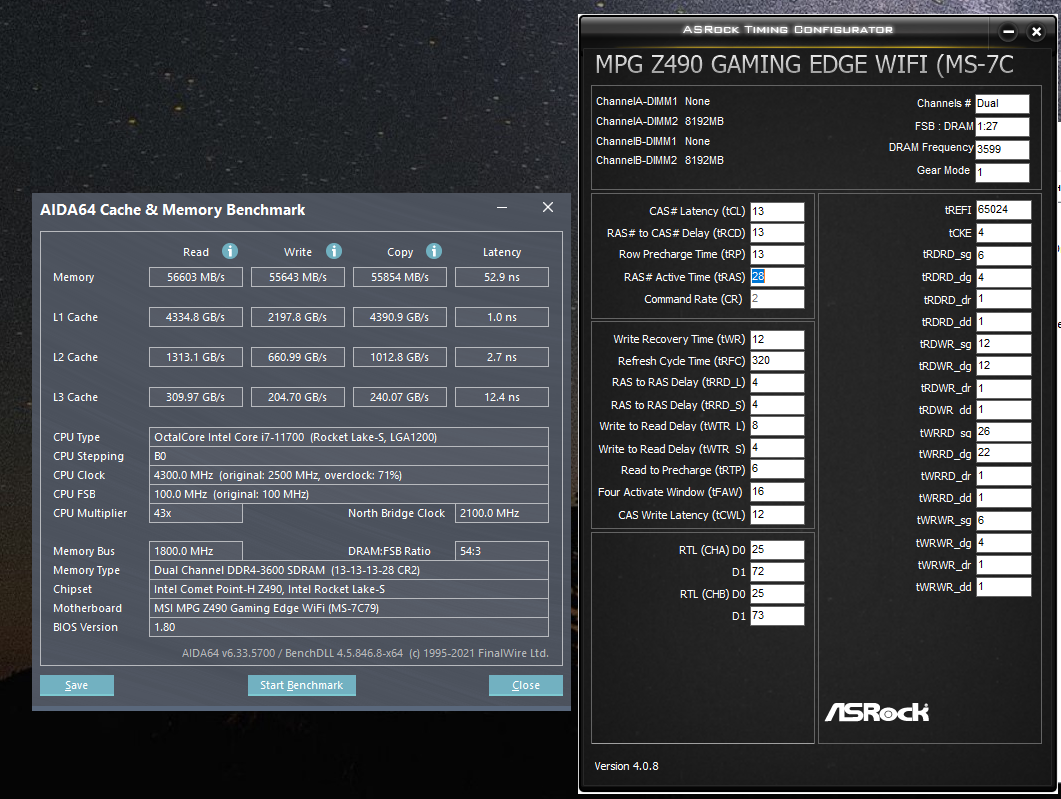The width and height of the screenshot is (1061, 799).
Task: Click the Copy column info icon
Action: tap(434, 251)
